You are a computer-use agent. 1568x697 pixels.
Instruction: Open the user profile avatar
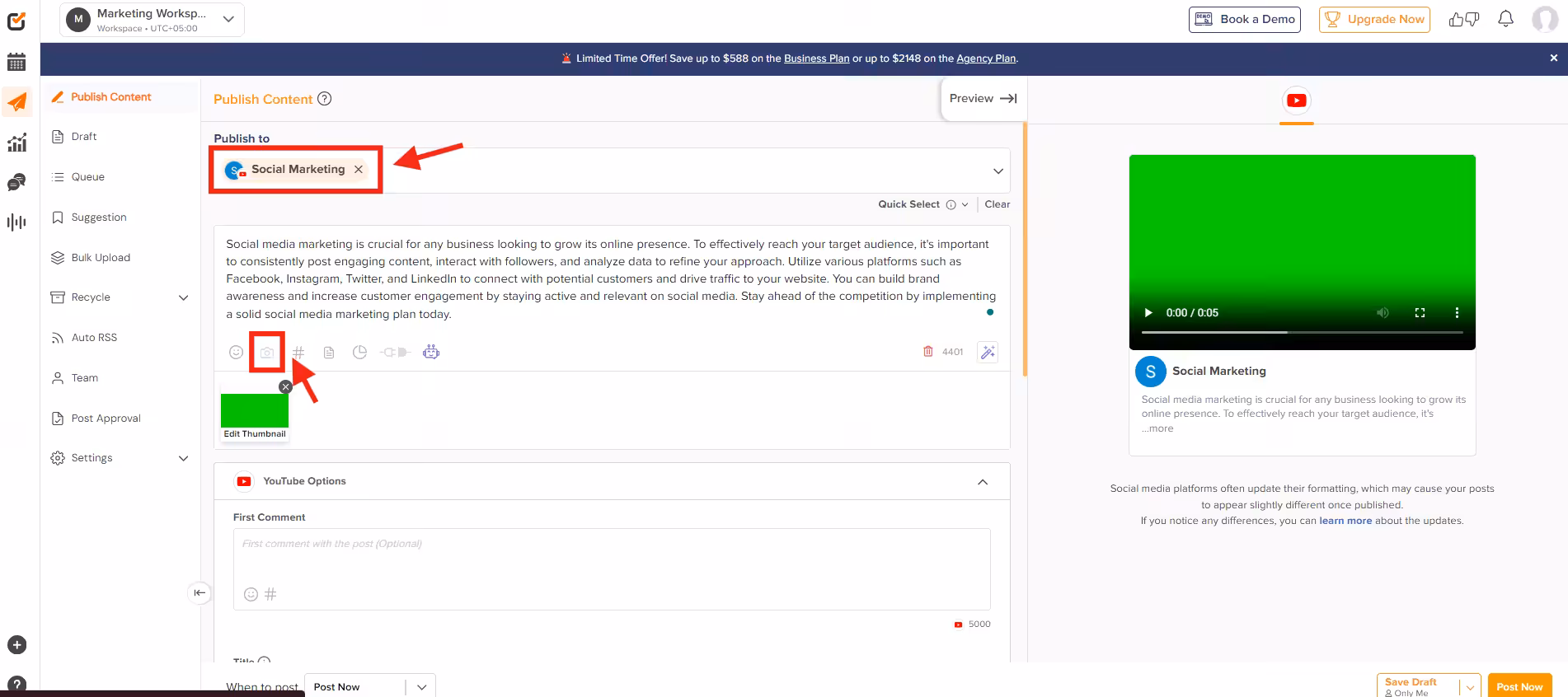click(1545, 19)
